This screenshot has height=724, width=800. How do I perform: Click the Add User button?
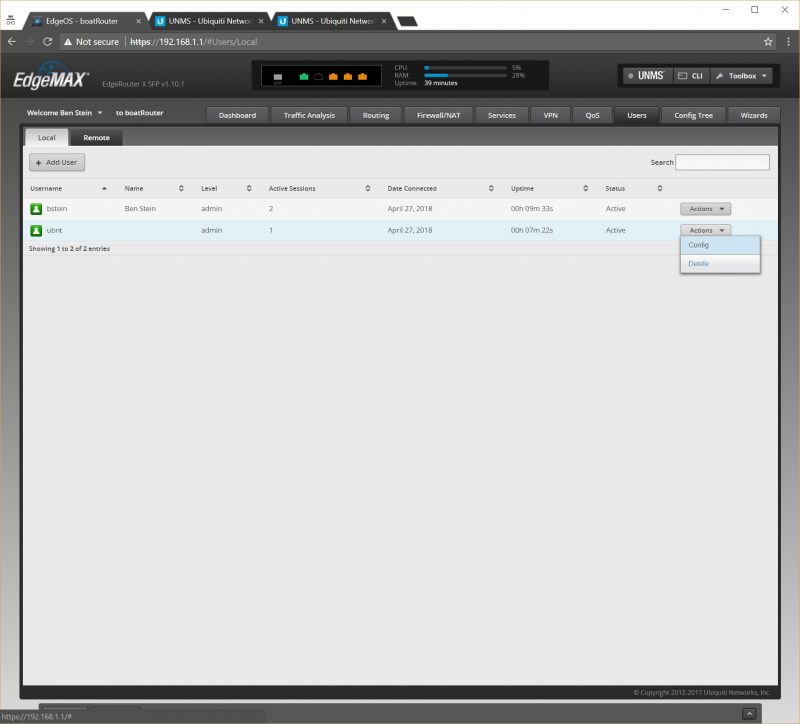click(57, 162)
